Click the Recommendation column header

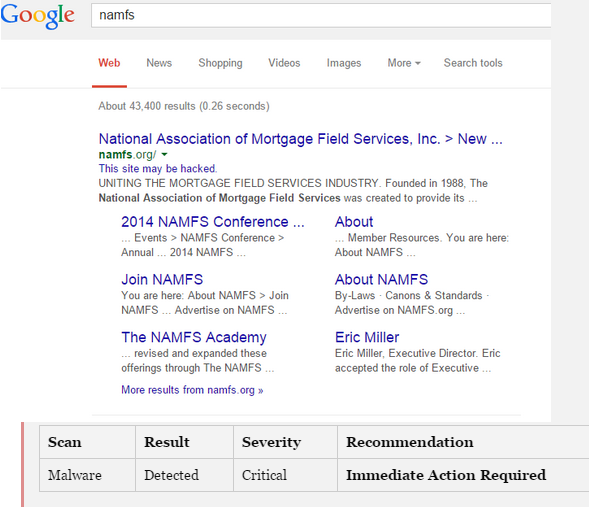tap(463, 442)
